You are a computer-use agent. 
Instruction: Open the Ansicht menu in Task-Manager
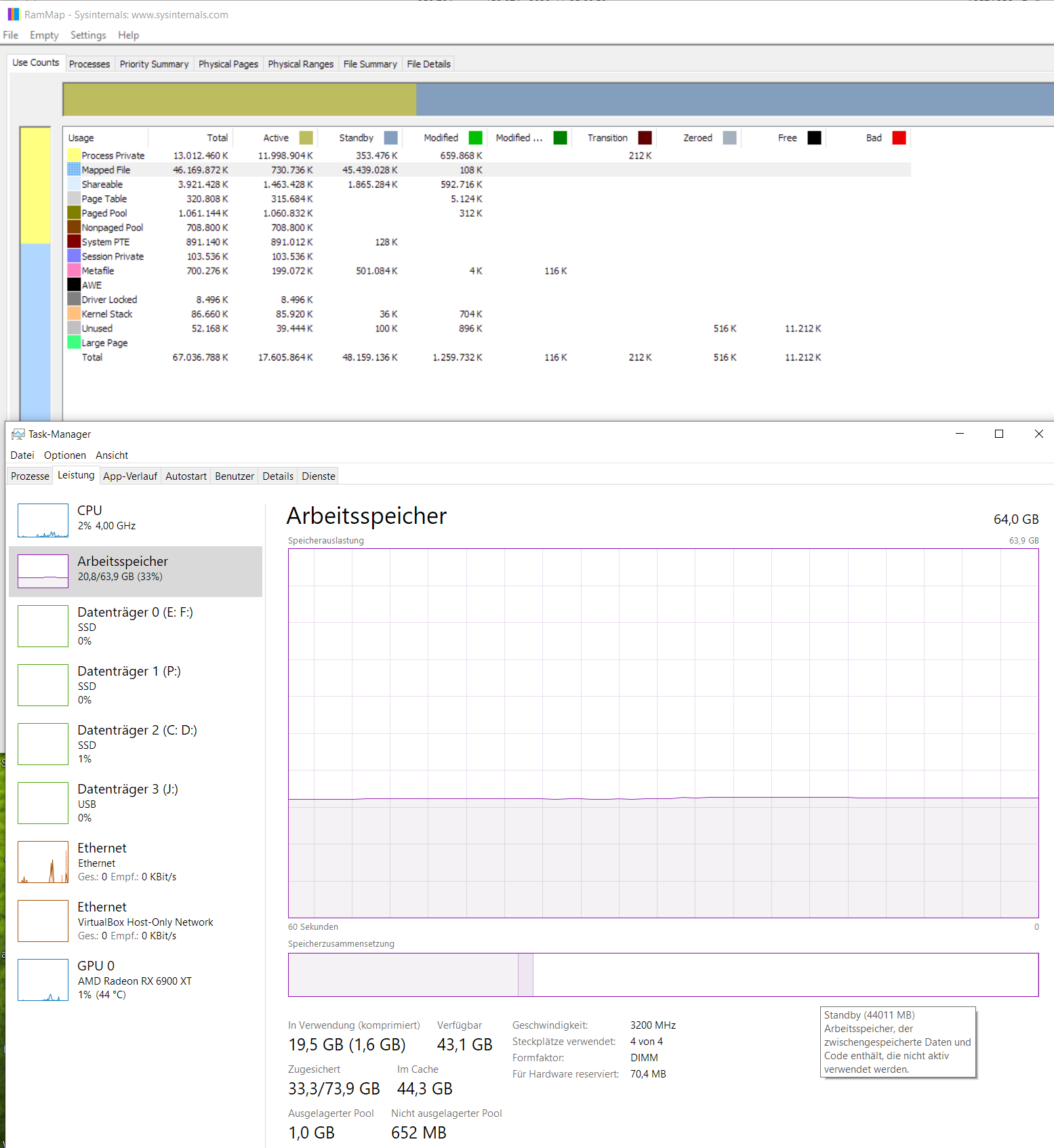(x=112, y=455)
